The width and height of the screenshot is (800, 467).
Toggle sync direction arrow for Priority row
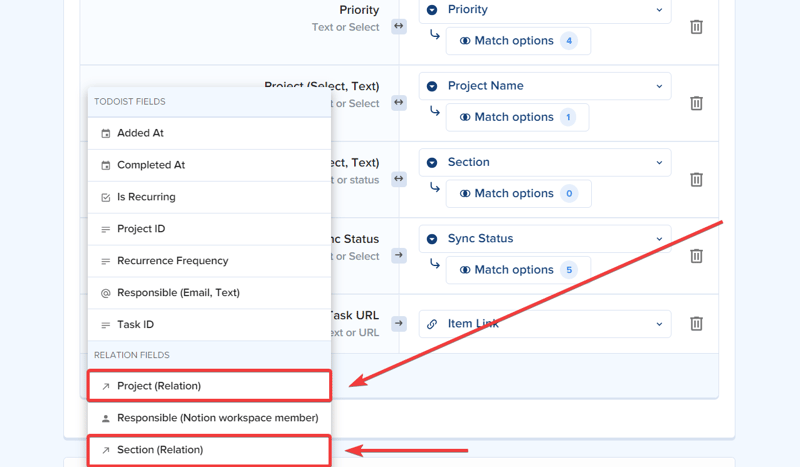tap(399, 26)
